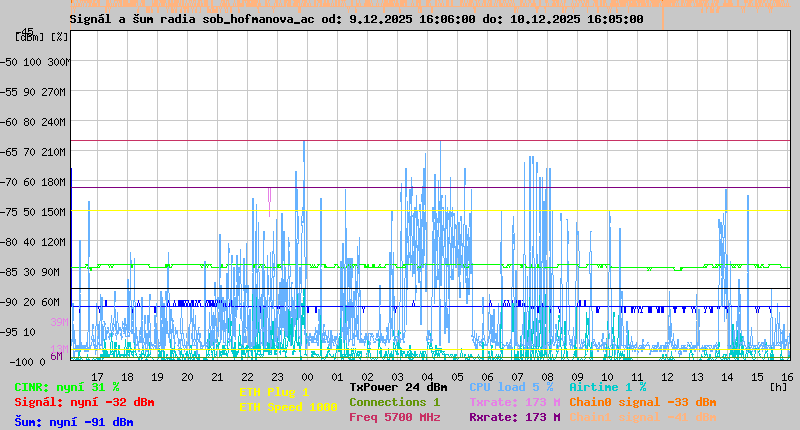Click the purple Rxrate legend entry
Screen dimensions: 800x430
(x=514, y=417)
